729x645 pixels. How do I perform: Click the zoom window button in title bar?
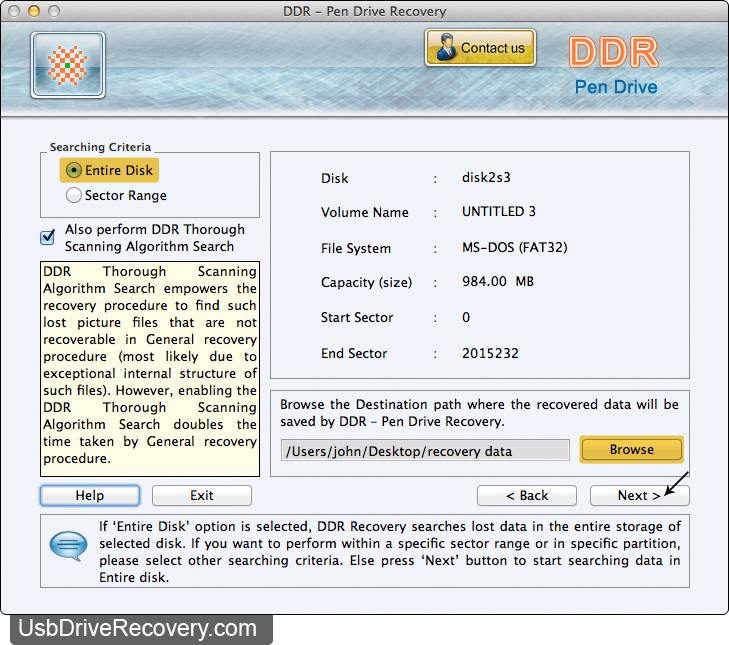(x=54, y=11)
